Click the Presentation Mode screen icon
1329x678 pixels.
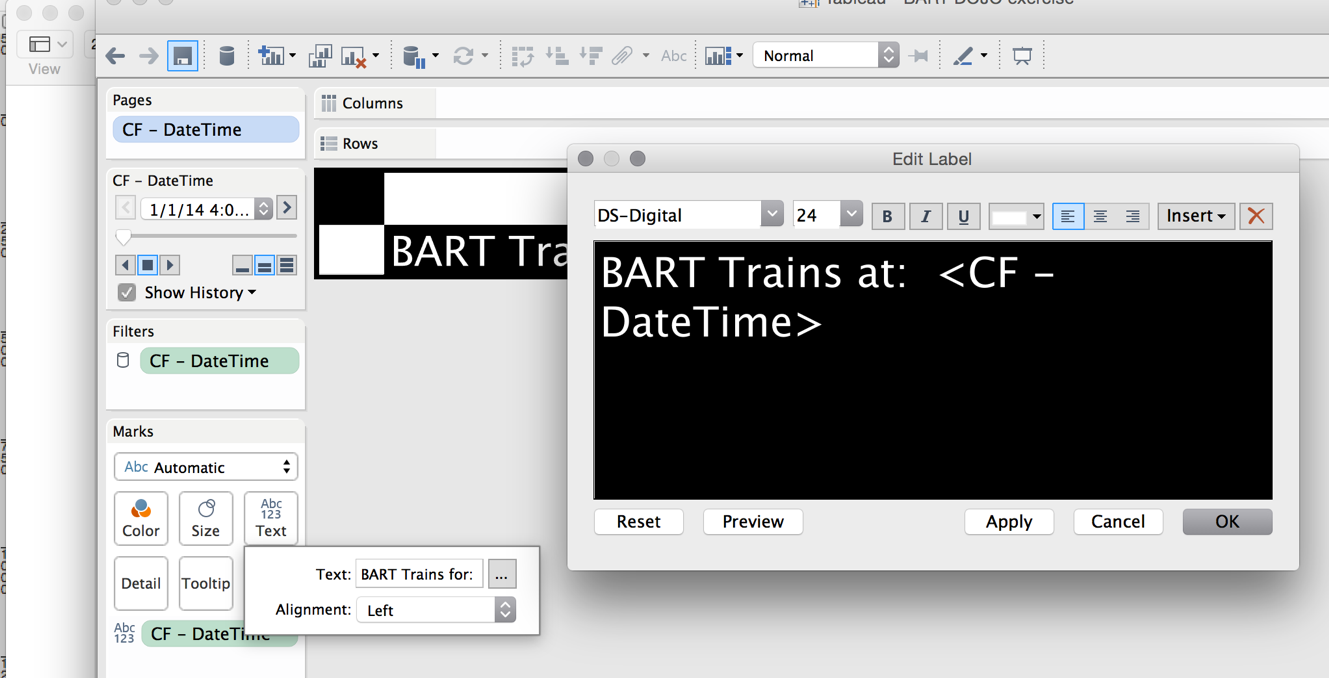tap(1022, 56)
